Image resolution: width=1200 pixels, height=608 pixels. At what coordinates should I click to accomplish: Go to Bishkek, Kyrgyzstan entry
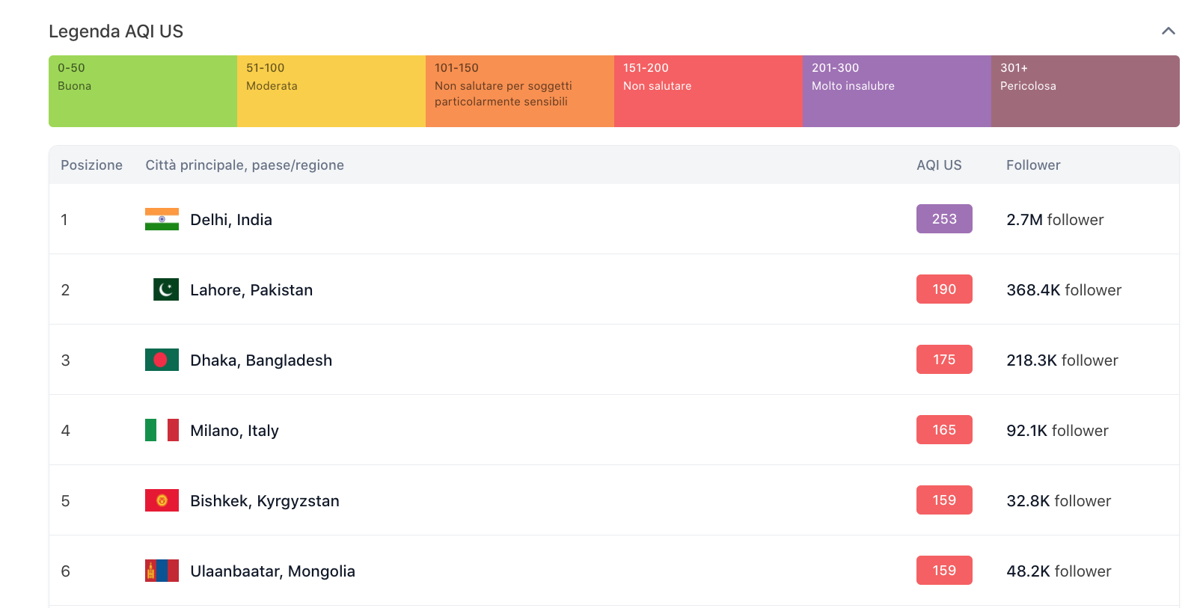tap(264, 501)
